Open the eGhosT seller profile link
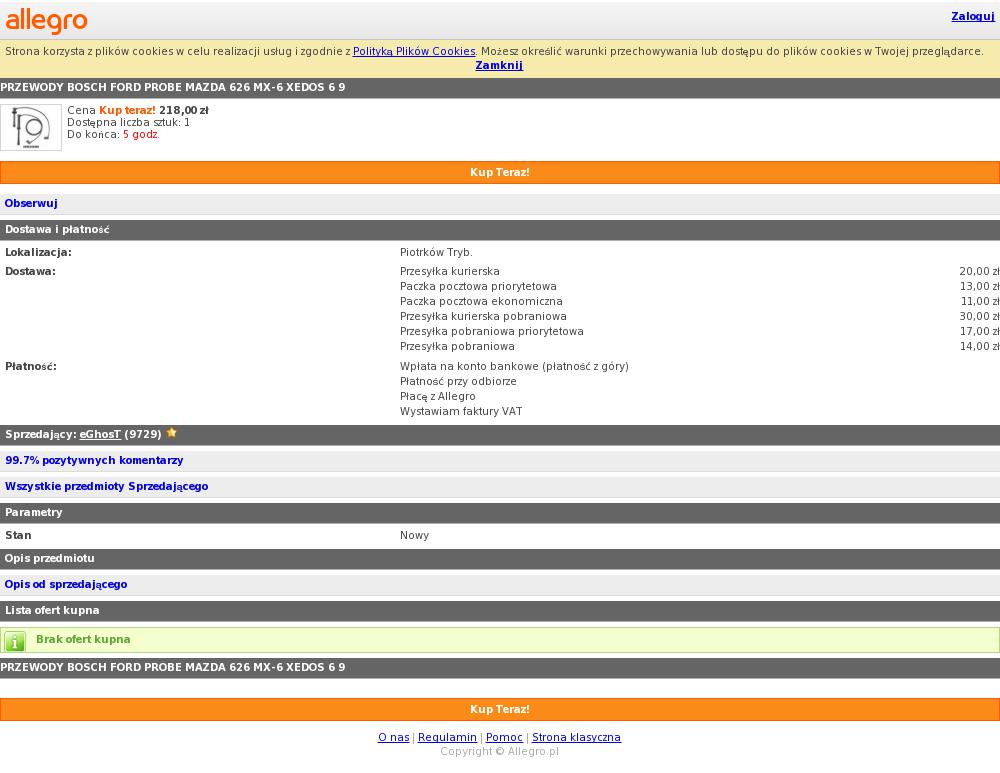 (100, 434)
